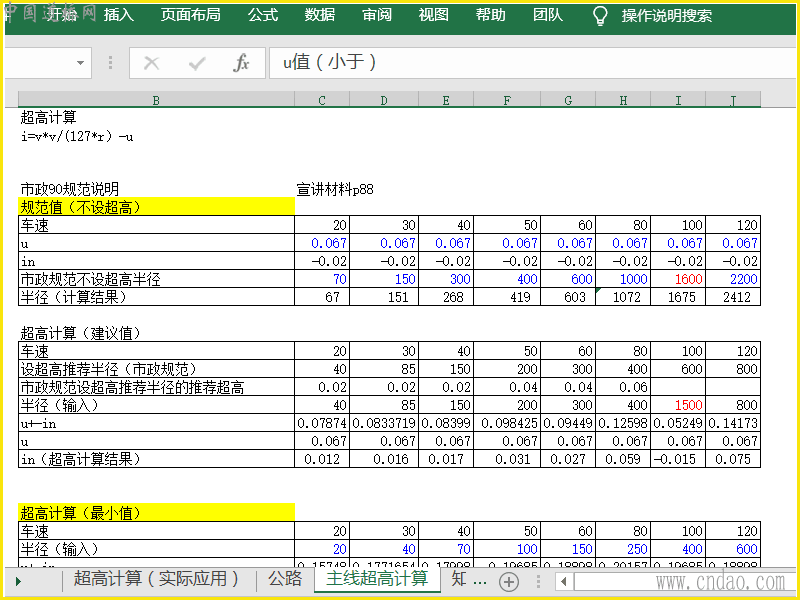Switch to 超高计算（实际应用）sheet tab
Image resolution: width=800 pixels, height=600 pixels.
[156, 579]
